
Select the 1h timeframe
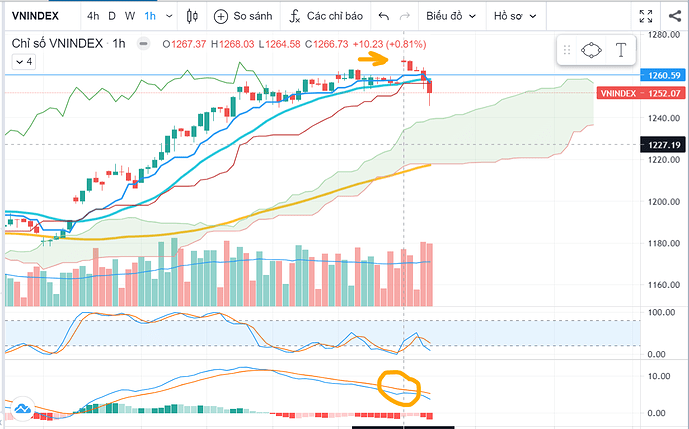click(150, 16)
